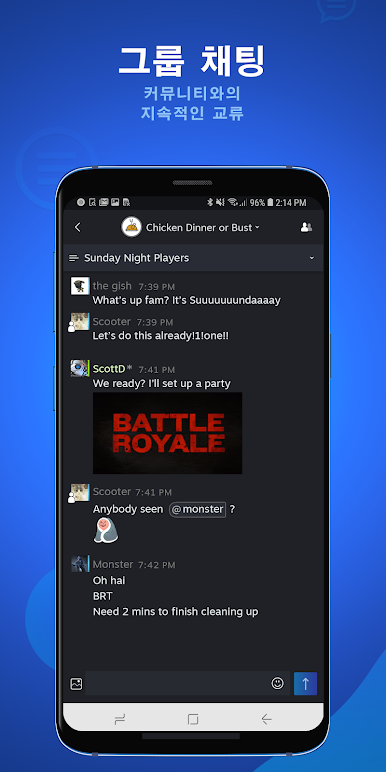This screenshot has width=386, height=772.
Task: Send the message with the arrow button
Action: tap(305, 683)
